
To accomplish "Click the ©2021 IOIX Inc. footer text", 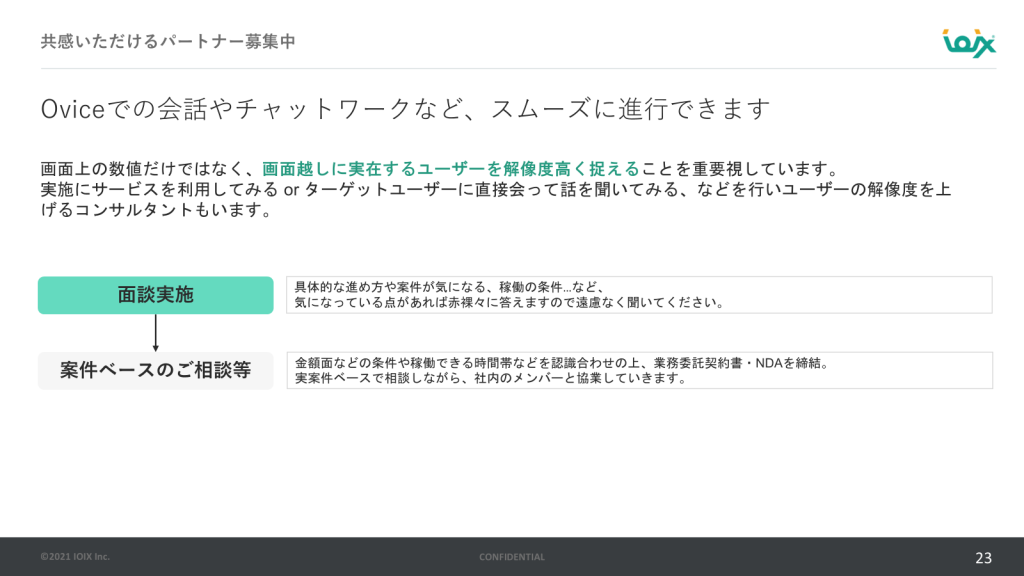I will click(75, 556).
